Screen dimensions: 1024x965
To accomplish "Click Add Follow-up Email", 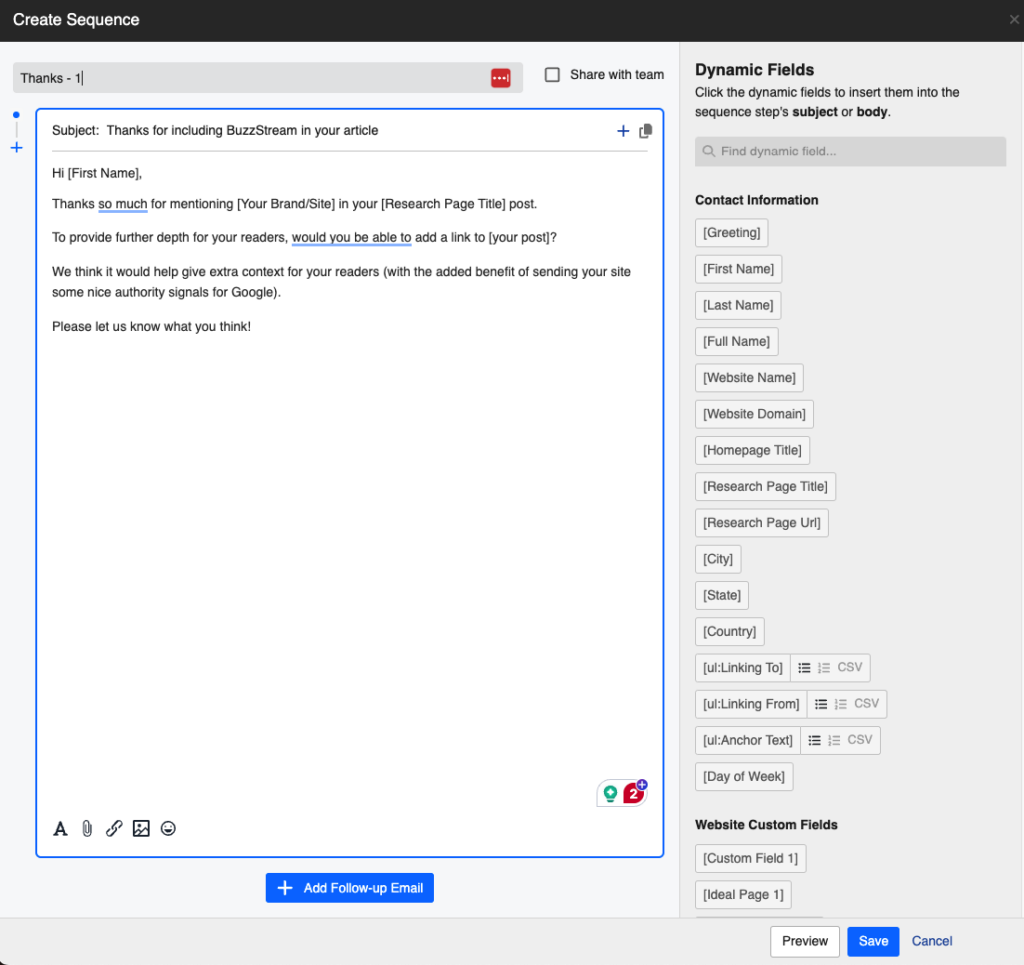I will coord(349,887).
